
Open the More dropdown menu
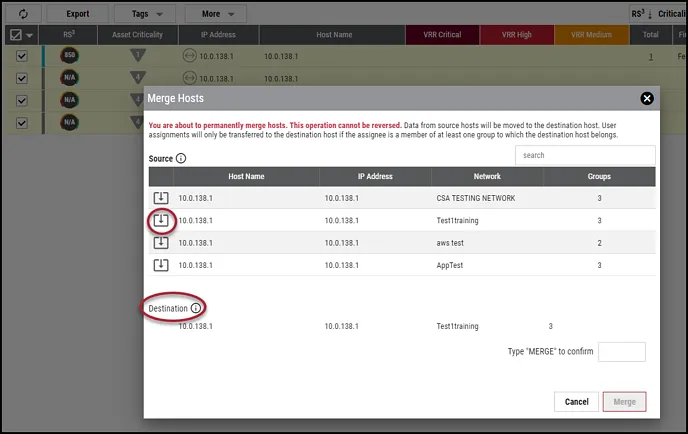pyautogui.click(x=216, y=14)
